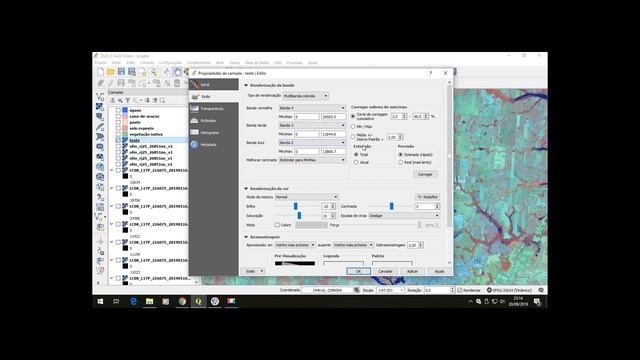Open File Explorer from taskbar

[149, 301]
